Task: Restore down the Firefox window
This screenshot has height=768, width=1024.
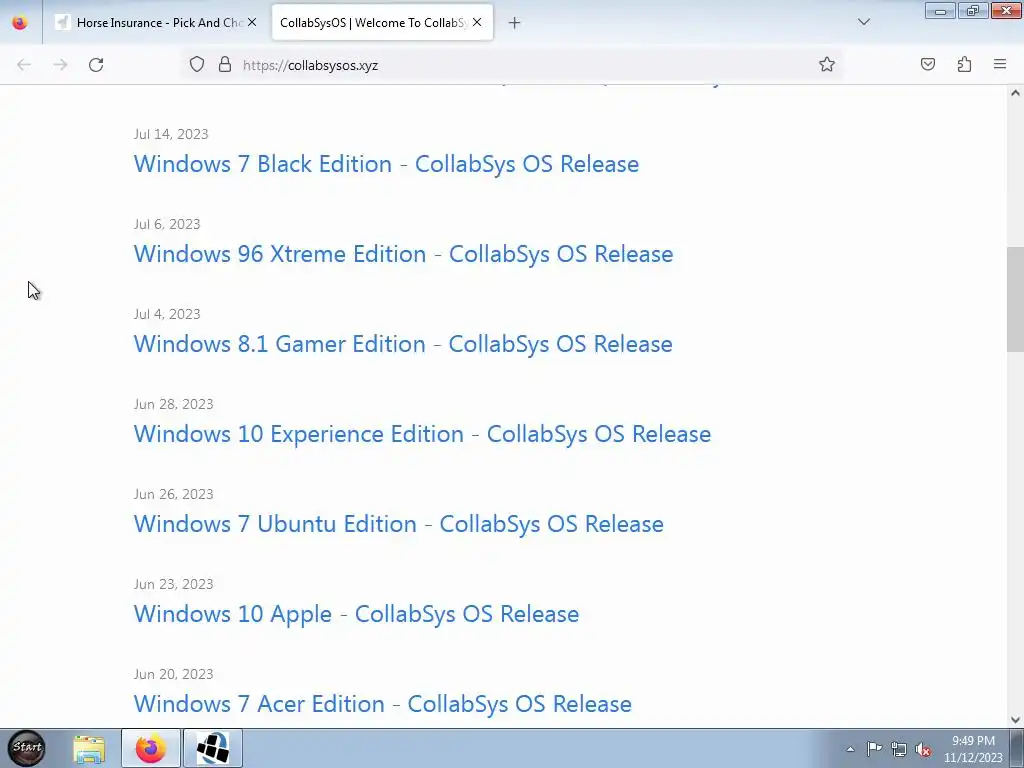Action: [973, 10]
